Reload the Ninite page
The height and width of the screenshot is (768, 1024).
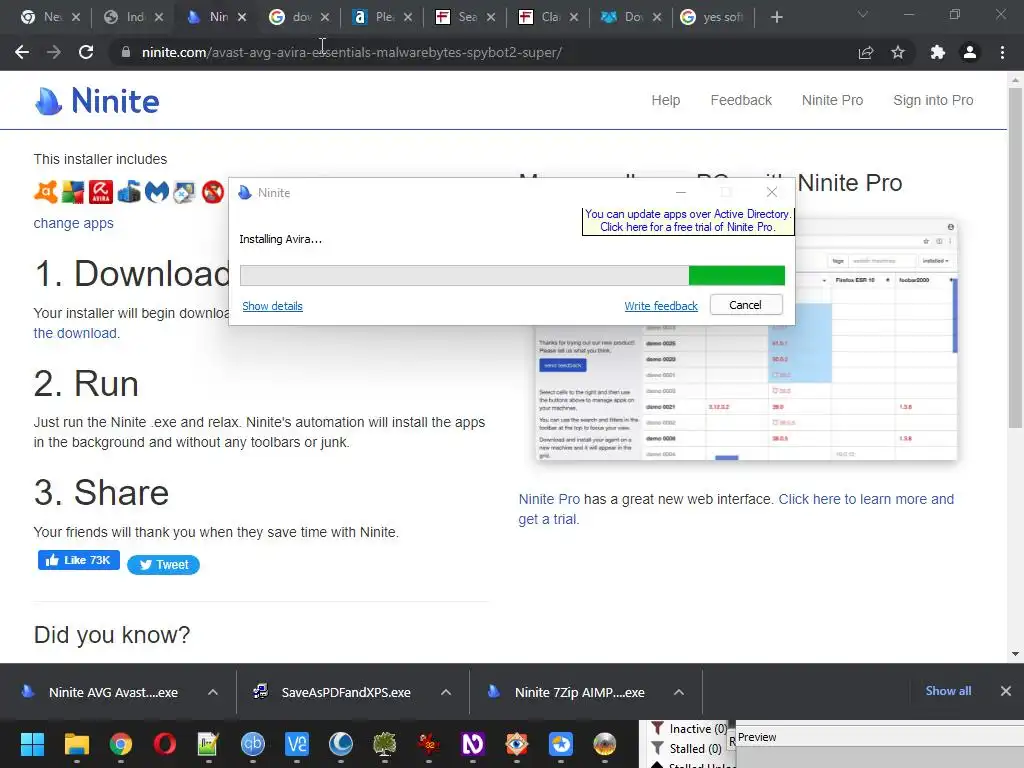pos(86,52)
